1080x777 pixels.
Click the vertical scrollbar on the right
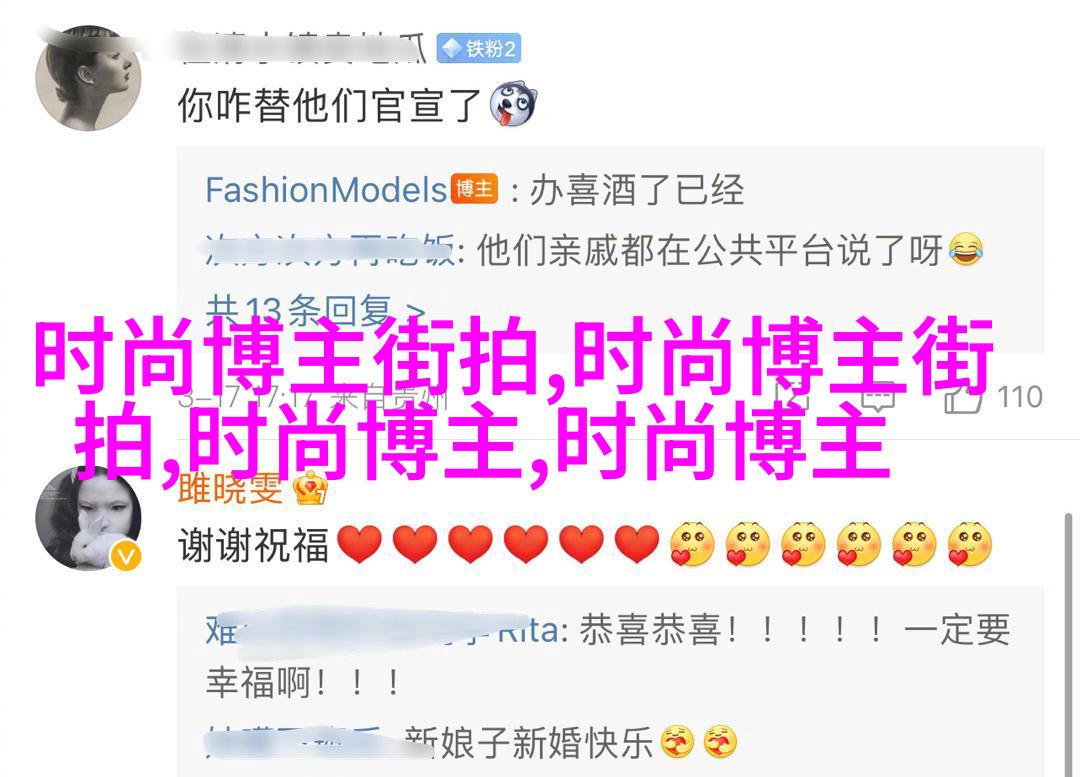(x=1068, y=644)
